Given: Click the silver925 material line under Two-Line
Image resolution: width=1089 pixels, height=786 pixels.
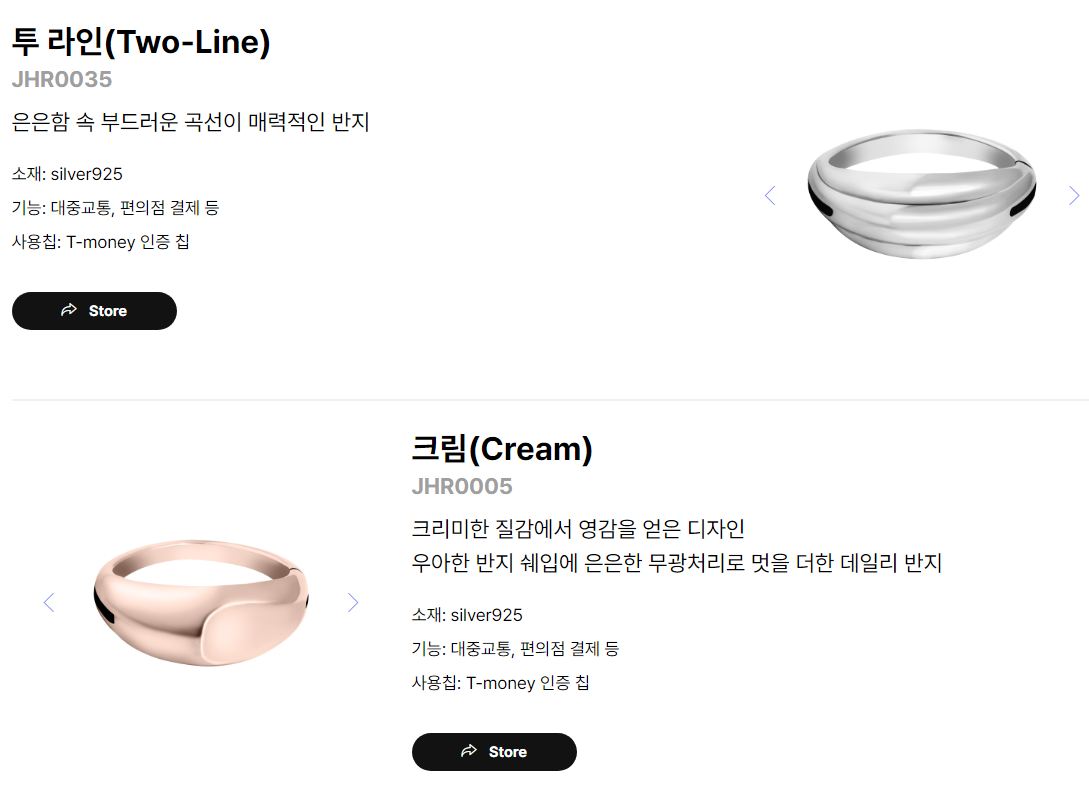Looking at the screenshot, I should 67,174.
